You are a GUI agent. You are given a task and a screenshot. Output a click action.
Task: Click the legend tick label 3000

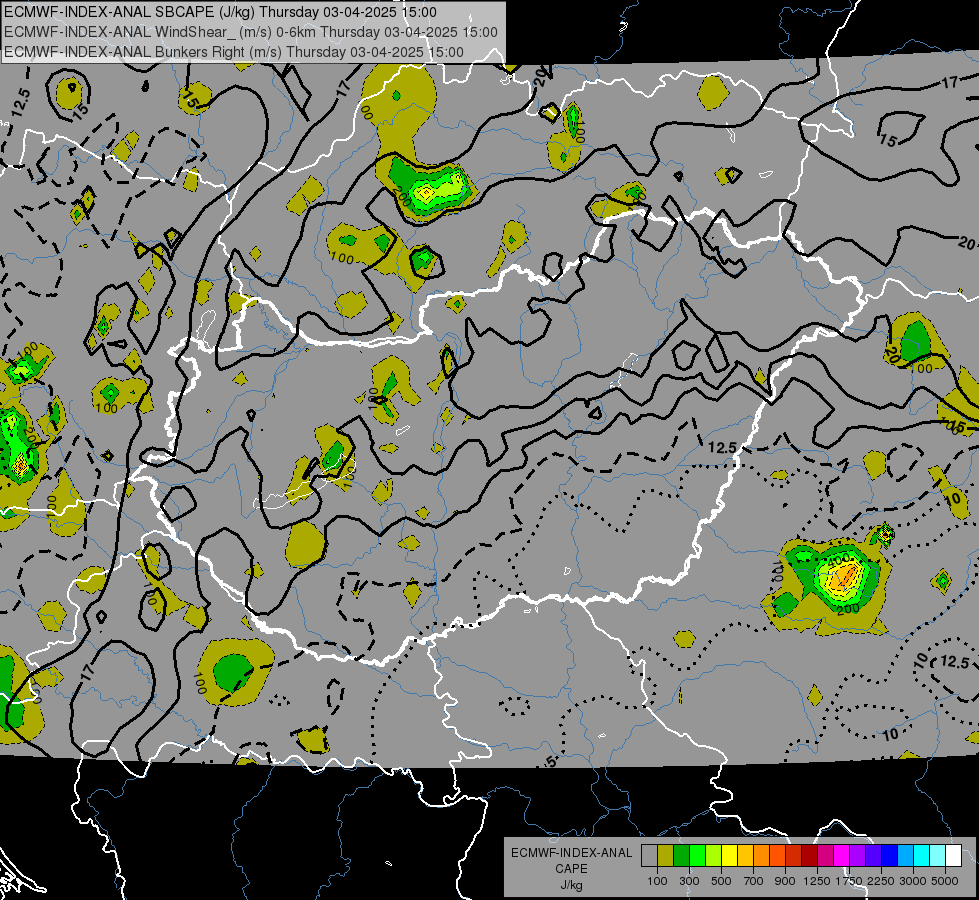[913, 881]
